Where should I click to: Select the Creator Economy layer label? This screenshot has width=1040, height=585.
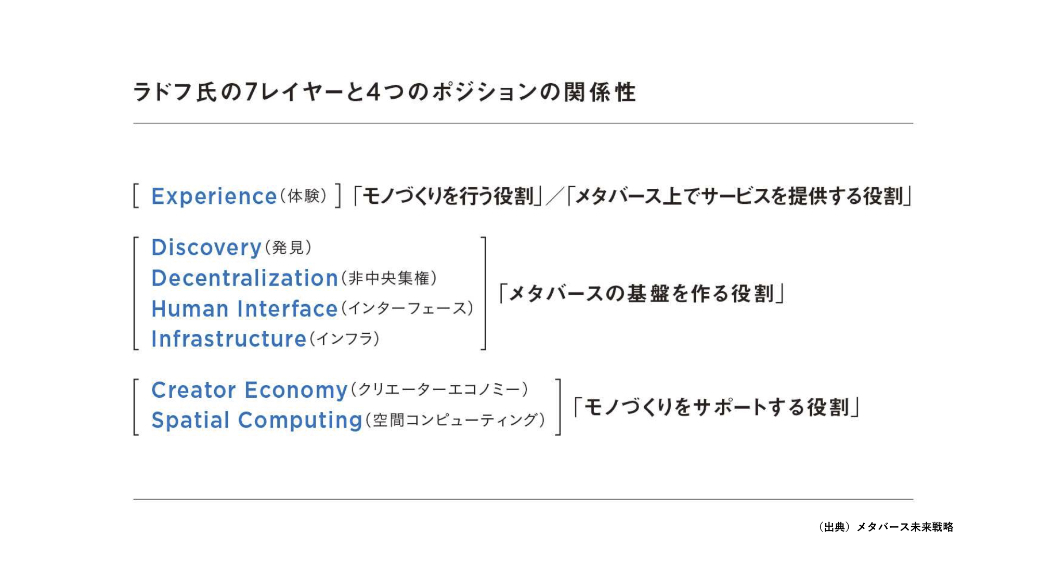point(249,390)
